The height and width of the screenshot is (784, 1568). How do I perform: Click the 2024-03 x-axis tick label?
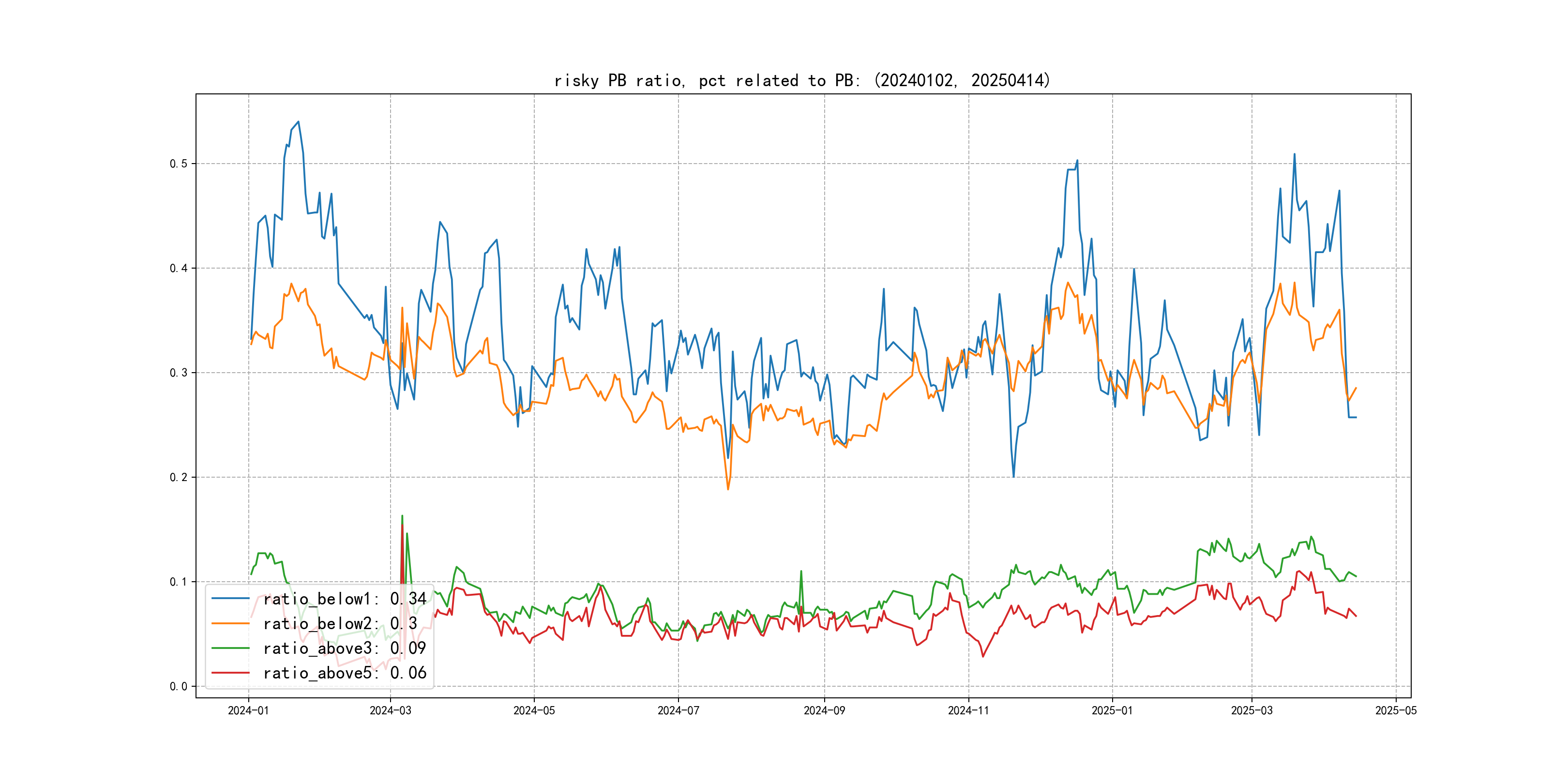tap(390, 710)
